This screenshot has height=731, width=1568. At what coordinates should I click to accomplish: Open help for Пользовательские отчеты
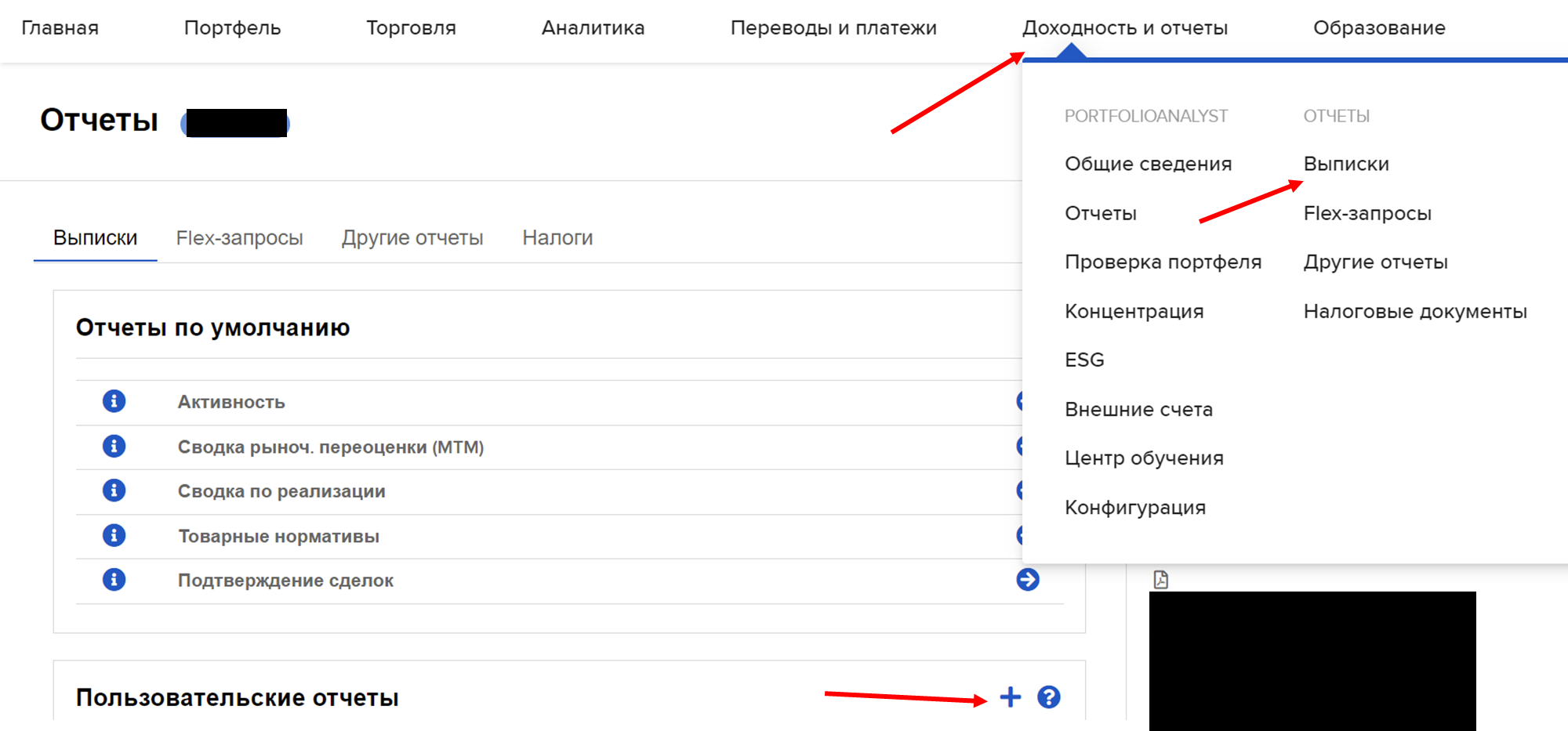pyautogui.click(x=1049, y=697)
